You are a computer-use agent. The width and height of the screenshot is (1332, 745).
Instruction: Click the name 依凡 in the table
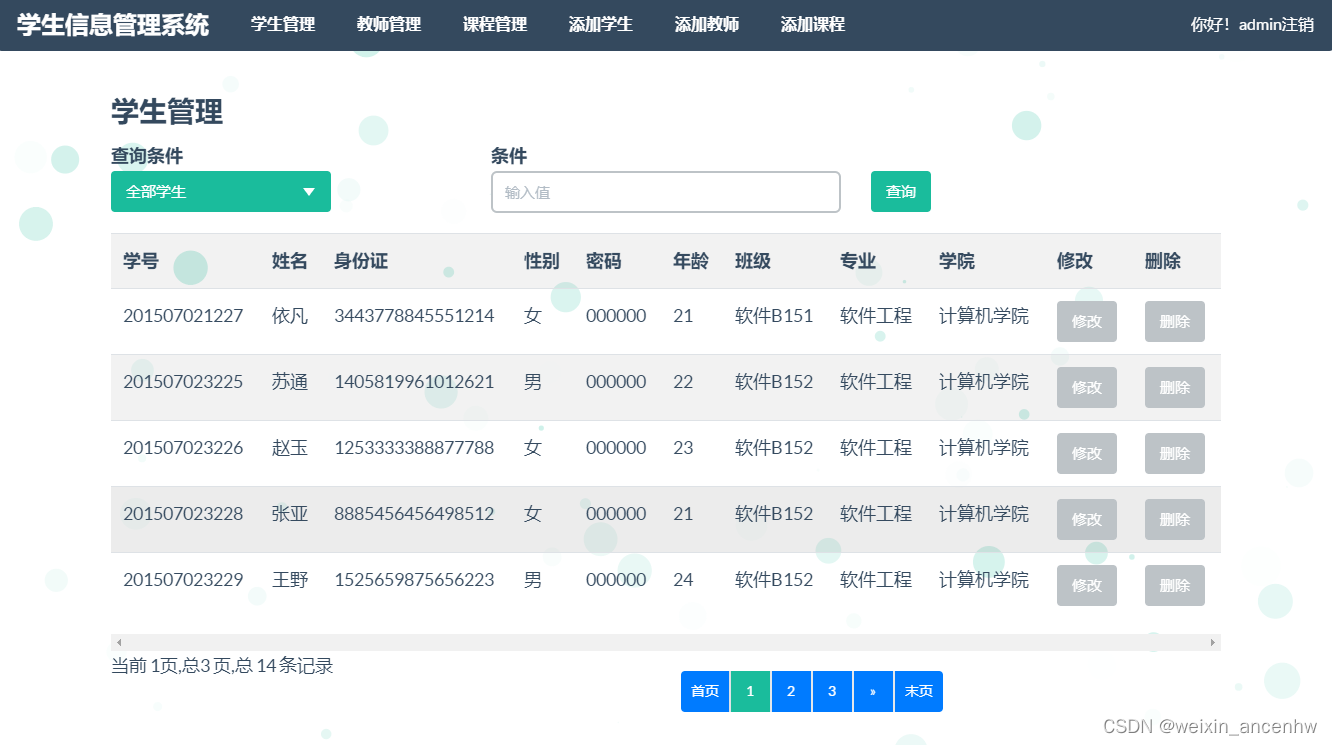[290, 316]
